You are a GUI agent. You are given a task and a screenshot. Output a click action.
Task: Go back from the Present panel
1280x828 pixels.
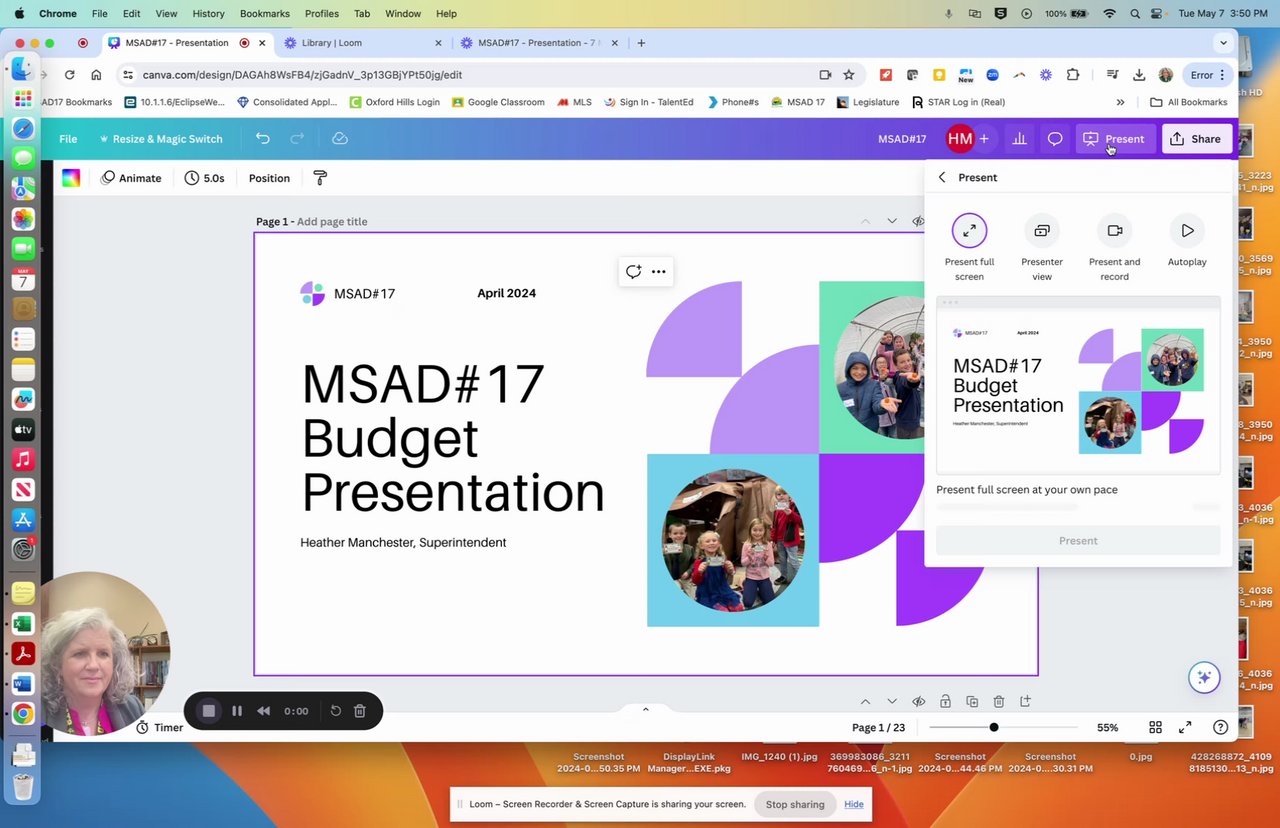point(942,177)
